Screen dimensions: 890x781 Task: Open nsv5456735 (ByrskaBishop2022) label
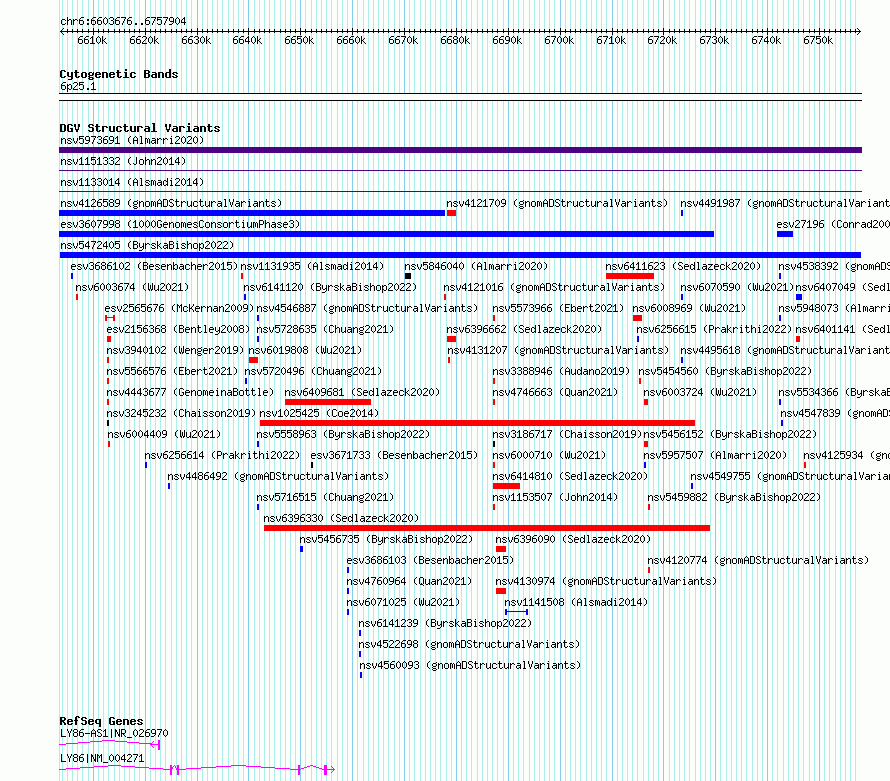pyautogui.click(x=386, y=539)
